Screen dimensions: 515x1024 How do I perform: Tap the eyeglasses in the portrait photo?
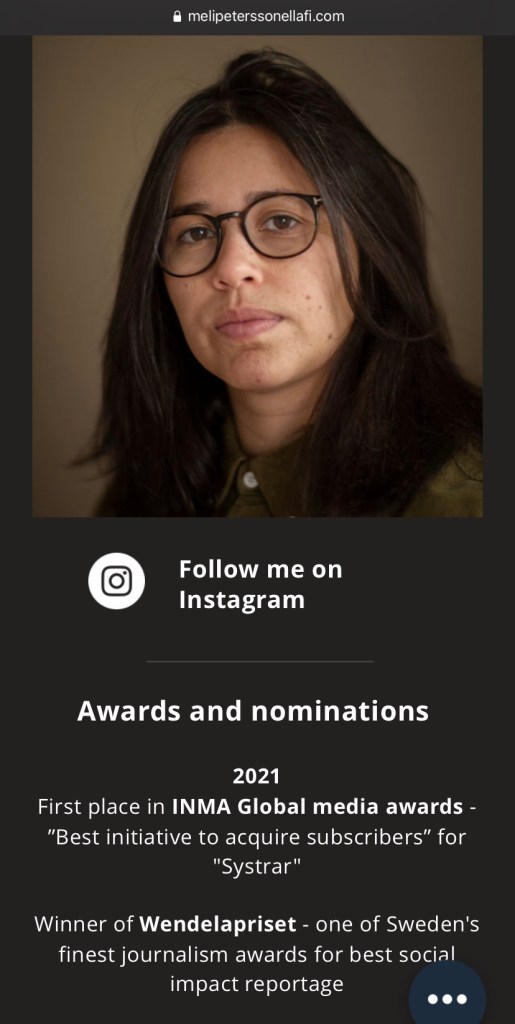[240, 234]
